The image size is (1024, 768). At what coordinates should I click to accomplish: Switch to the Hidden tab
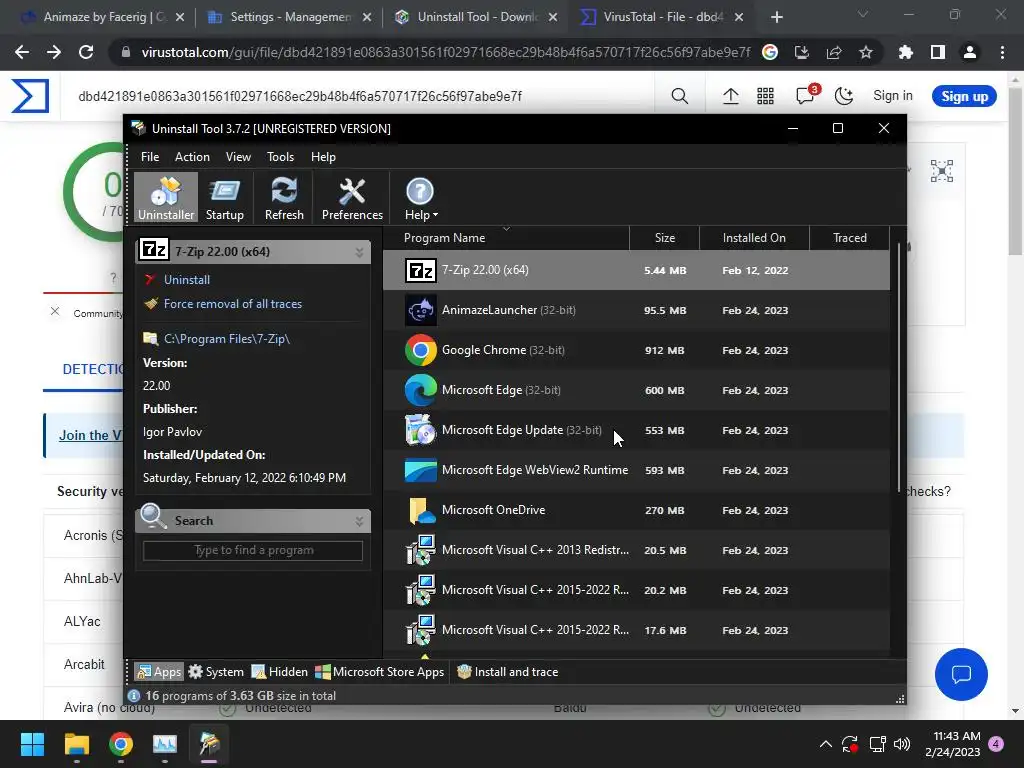[x=280, y=671]
